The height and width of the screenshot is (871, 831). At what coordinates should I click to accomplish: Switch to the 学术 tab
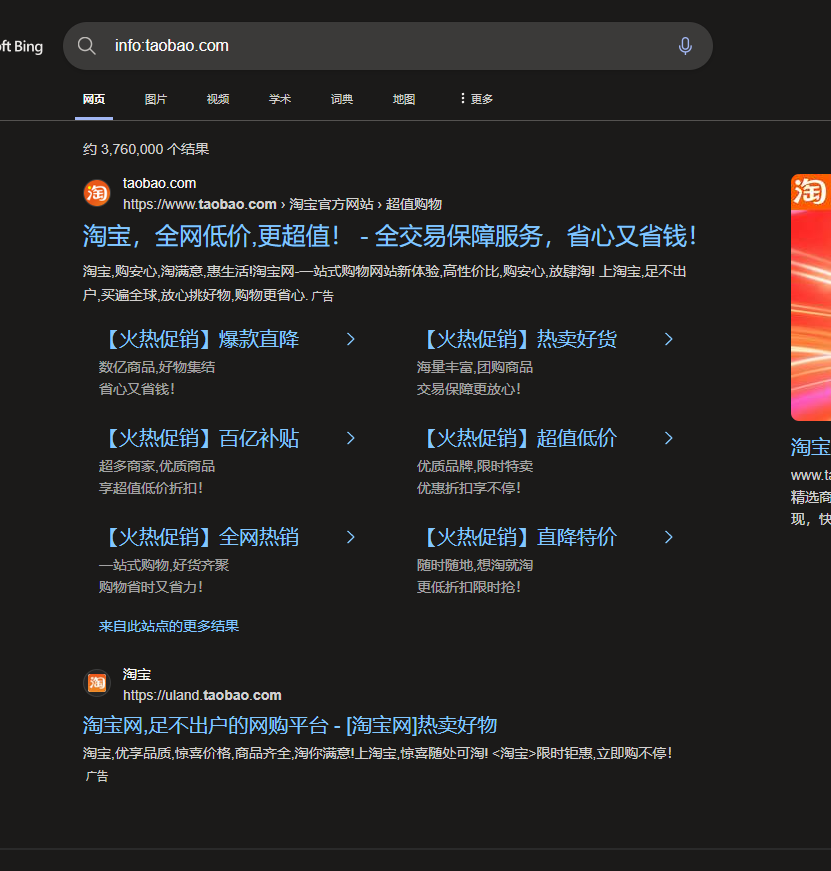(280, 99)
